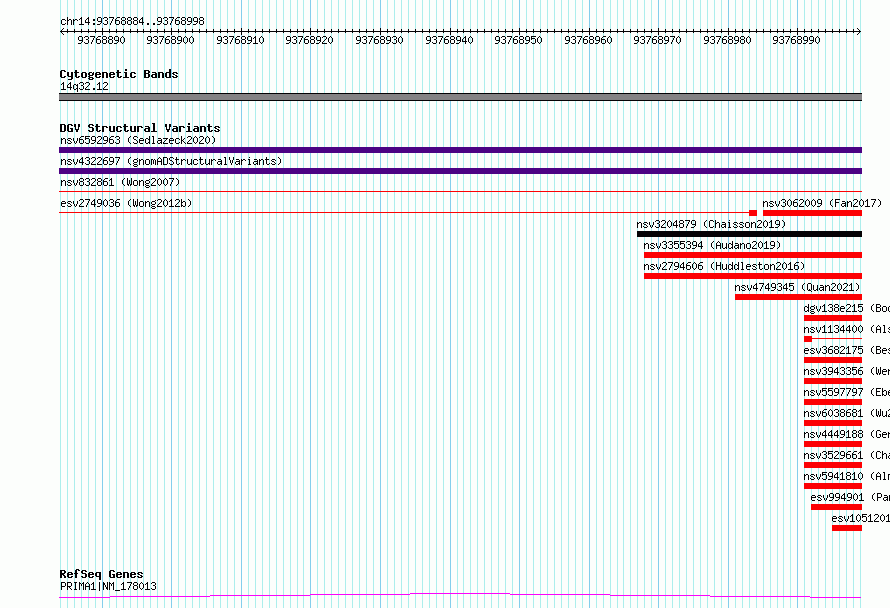Select nsv3355394 (Audano2019) label

point(712,245)
